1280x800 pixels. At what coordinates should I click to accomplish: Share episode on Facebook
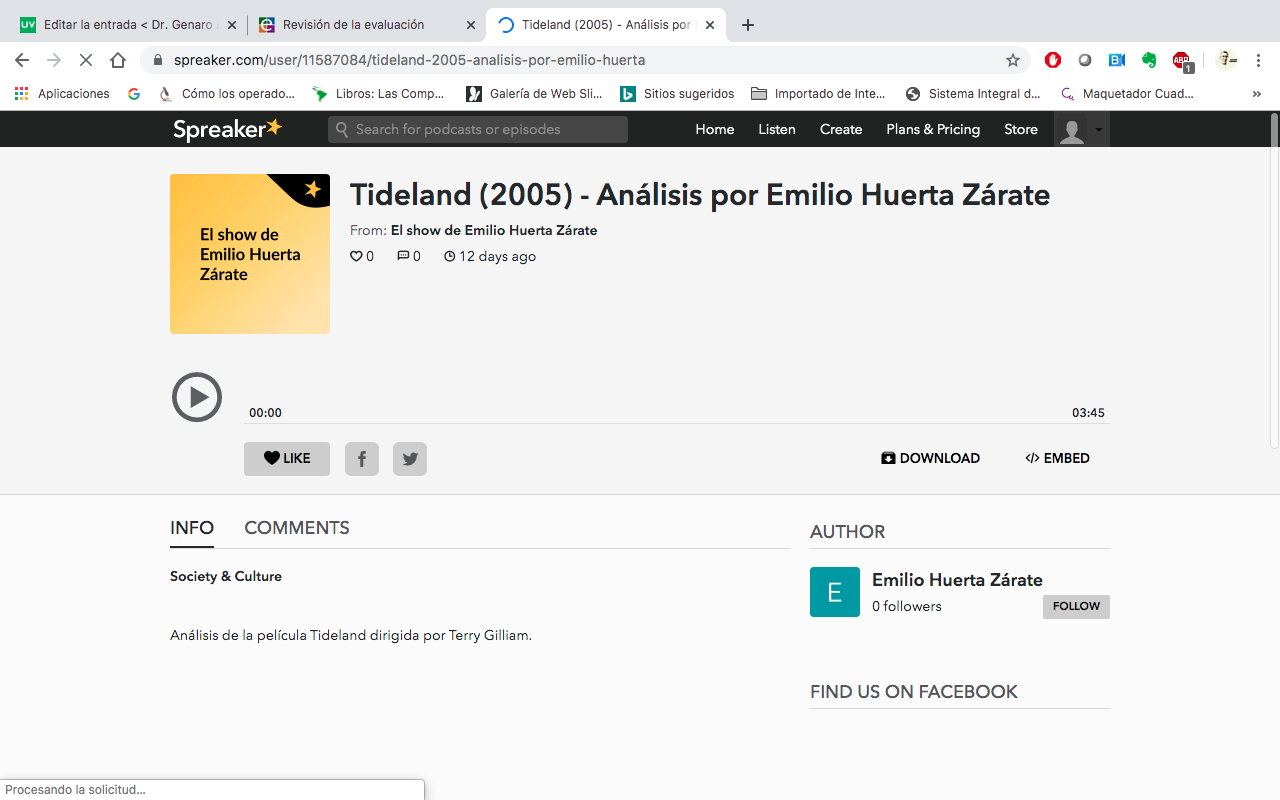pos(362,459)
